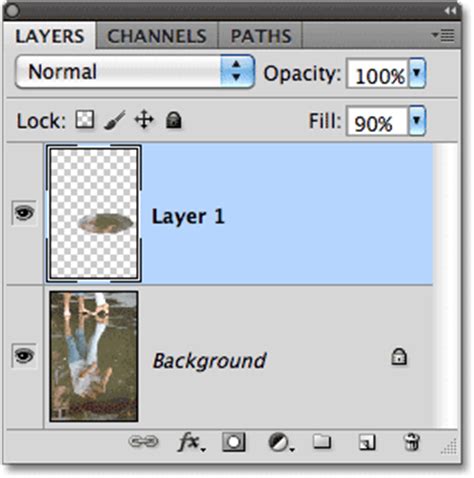Switch to the Paths tab
The width and height of the screenshot is (474, 478).
261,36
